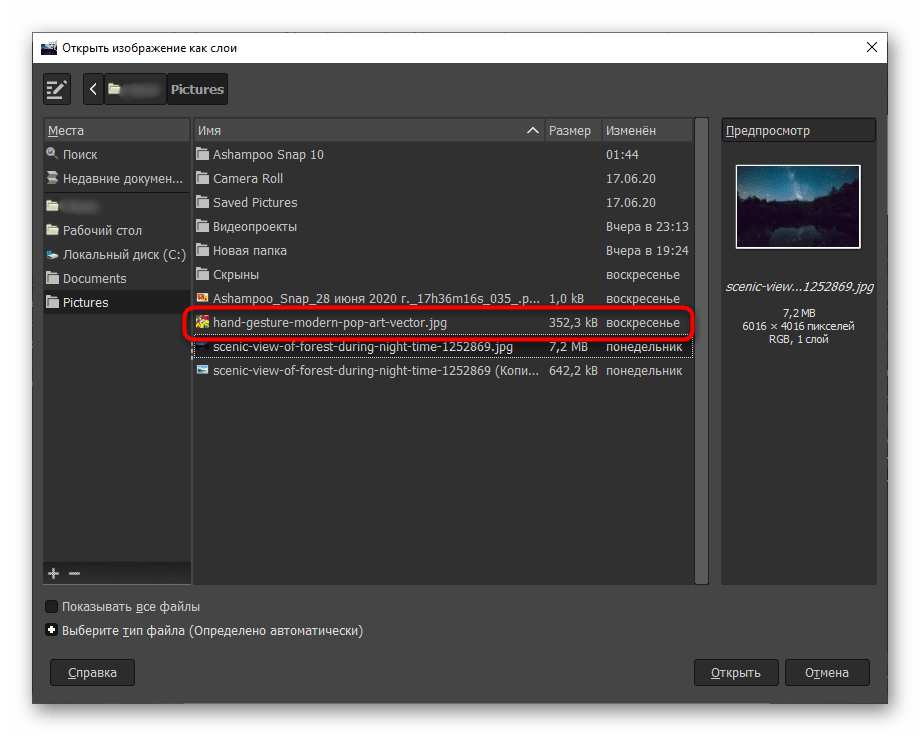Select scenic-view-of-forest-during-night-time-1252869.jpg file name
The image size is (920, 736).
pyautogui.click(x=363, y=347)
